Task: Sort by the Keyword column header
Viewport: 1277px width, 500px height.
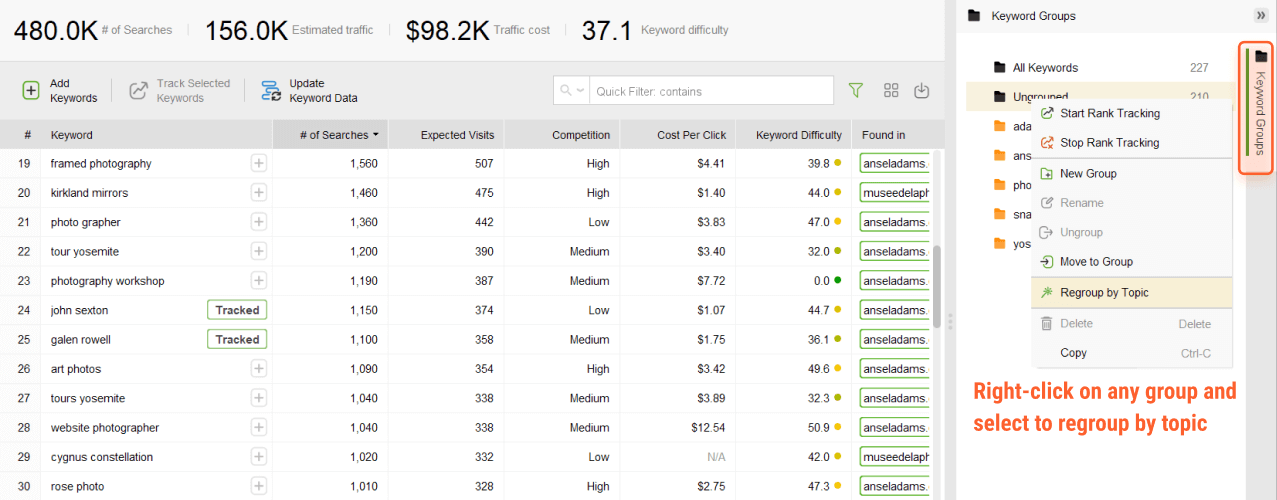Action: point(156,135)
